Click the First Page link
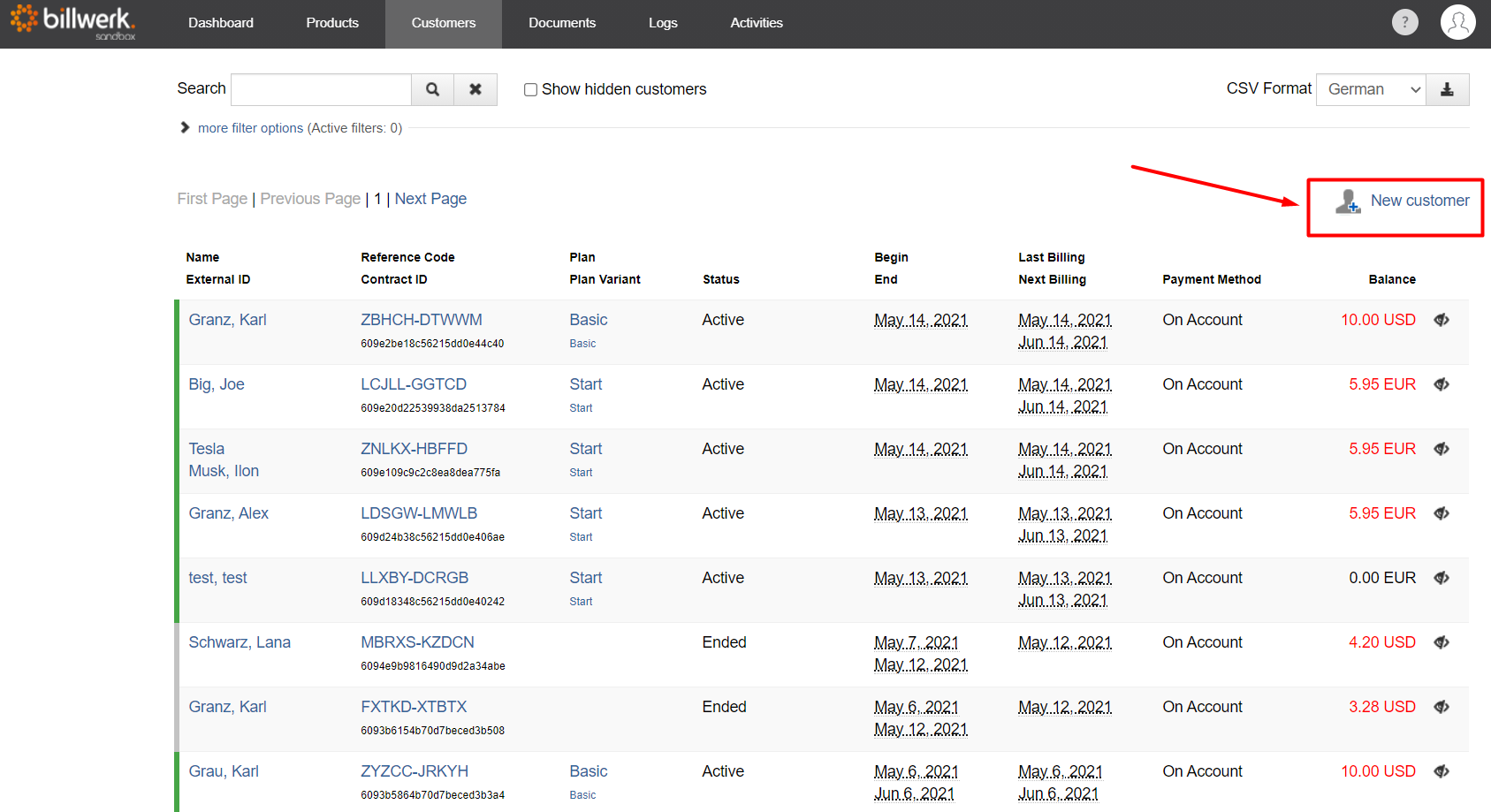 pyautogui.click(x=212, y=199)
